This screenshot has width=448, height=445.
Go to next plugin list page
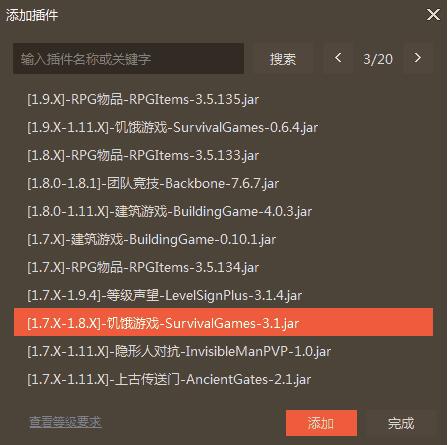[x=417, y=58]
